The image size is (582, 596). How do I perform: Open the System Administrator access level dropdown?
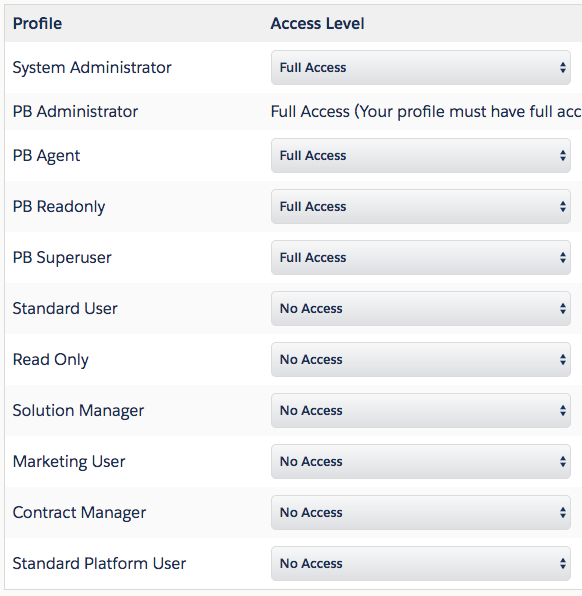(420, 68)
